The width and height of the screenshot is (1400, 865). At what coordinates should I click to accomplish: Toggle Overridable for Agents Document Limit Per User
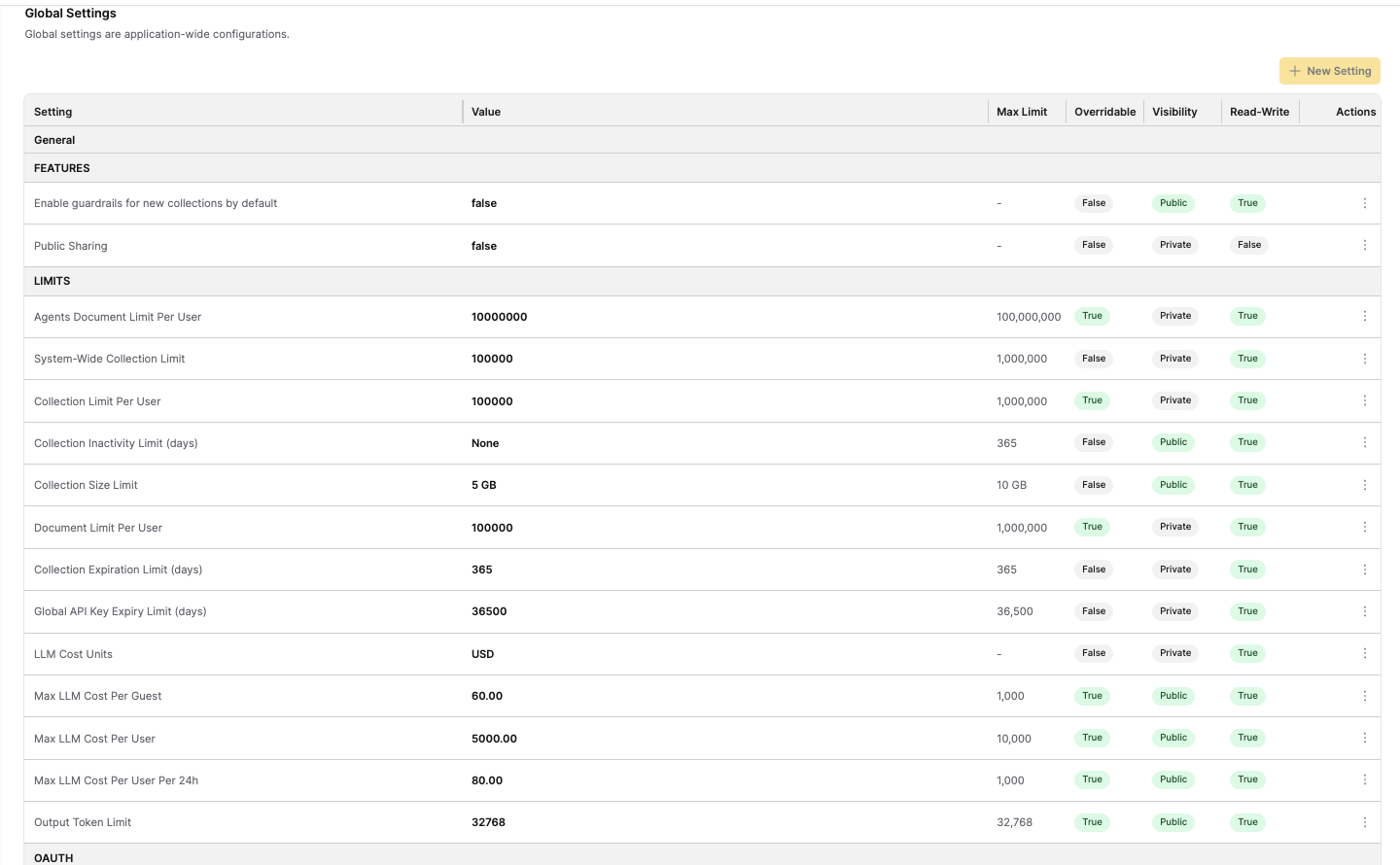[1092, 316]
